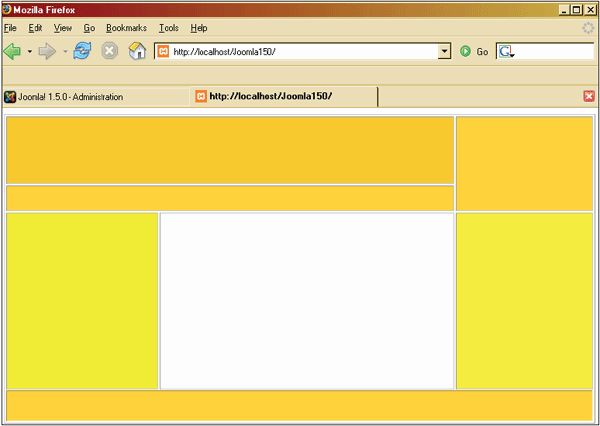Open the Forward history dropdown arrow
Image resolution: width=600 pixels, height=426 pixels.
tap(65, 51)
